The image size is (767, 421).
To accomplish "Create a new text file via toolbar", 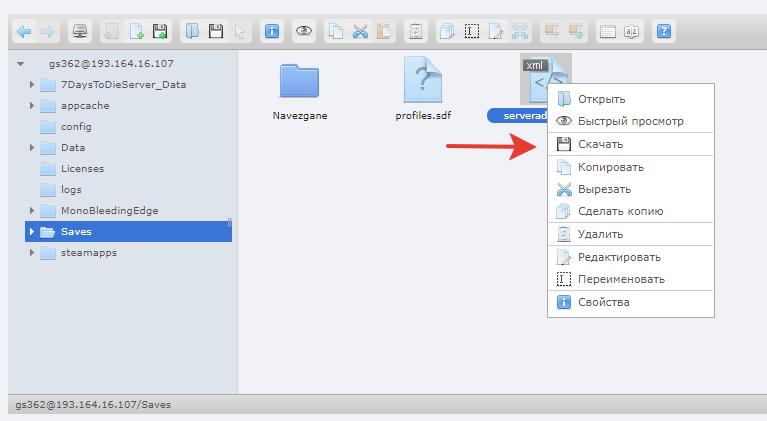I will pos(136,32).
